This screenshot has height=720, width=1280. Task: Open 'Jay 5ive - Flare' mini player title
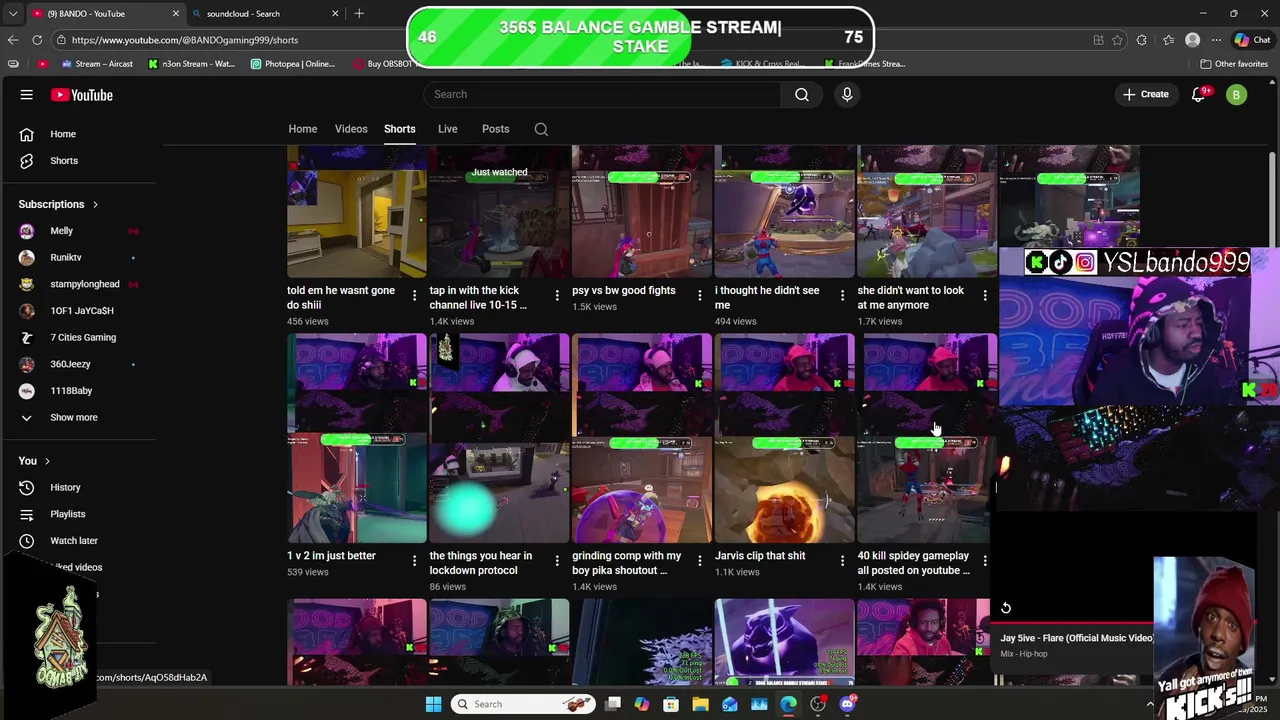1076,638
